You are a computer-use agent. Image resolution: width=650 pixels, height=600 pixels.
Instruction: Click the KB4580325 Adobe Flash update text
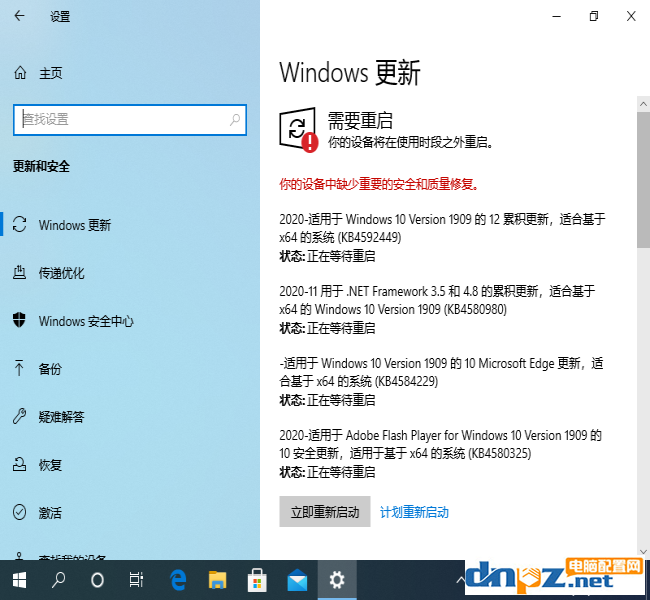(440, 444)
